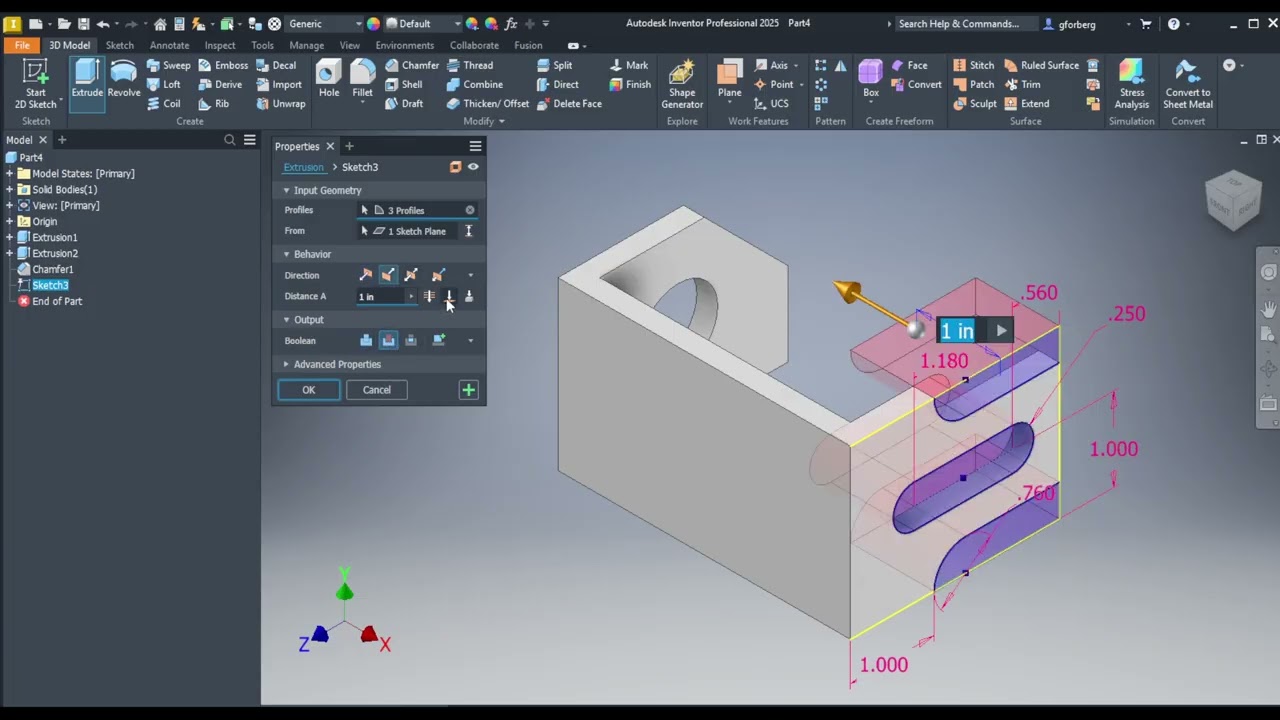
Task: Switch to the Inspect tab
Action: (x=220, y=45)
